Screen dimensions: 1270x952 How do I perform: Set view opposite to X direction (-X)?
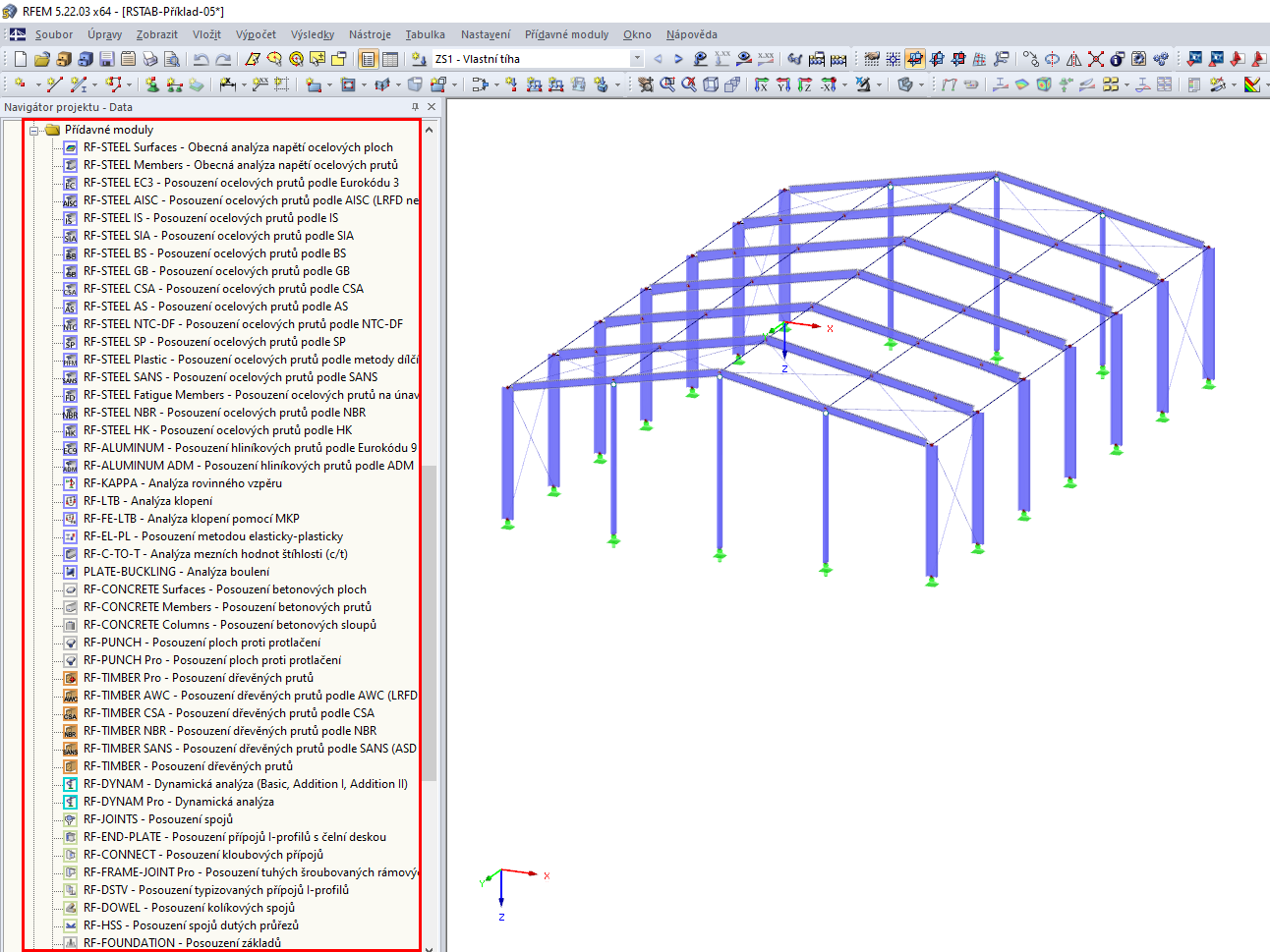click(x=829, y=84)
